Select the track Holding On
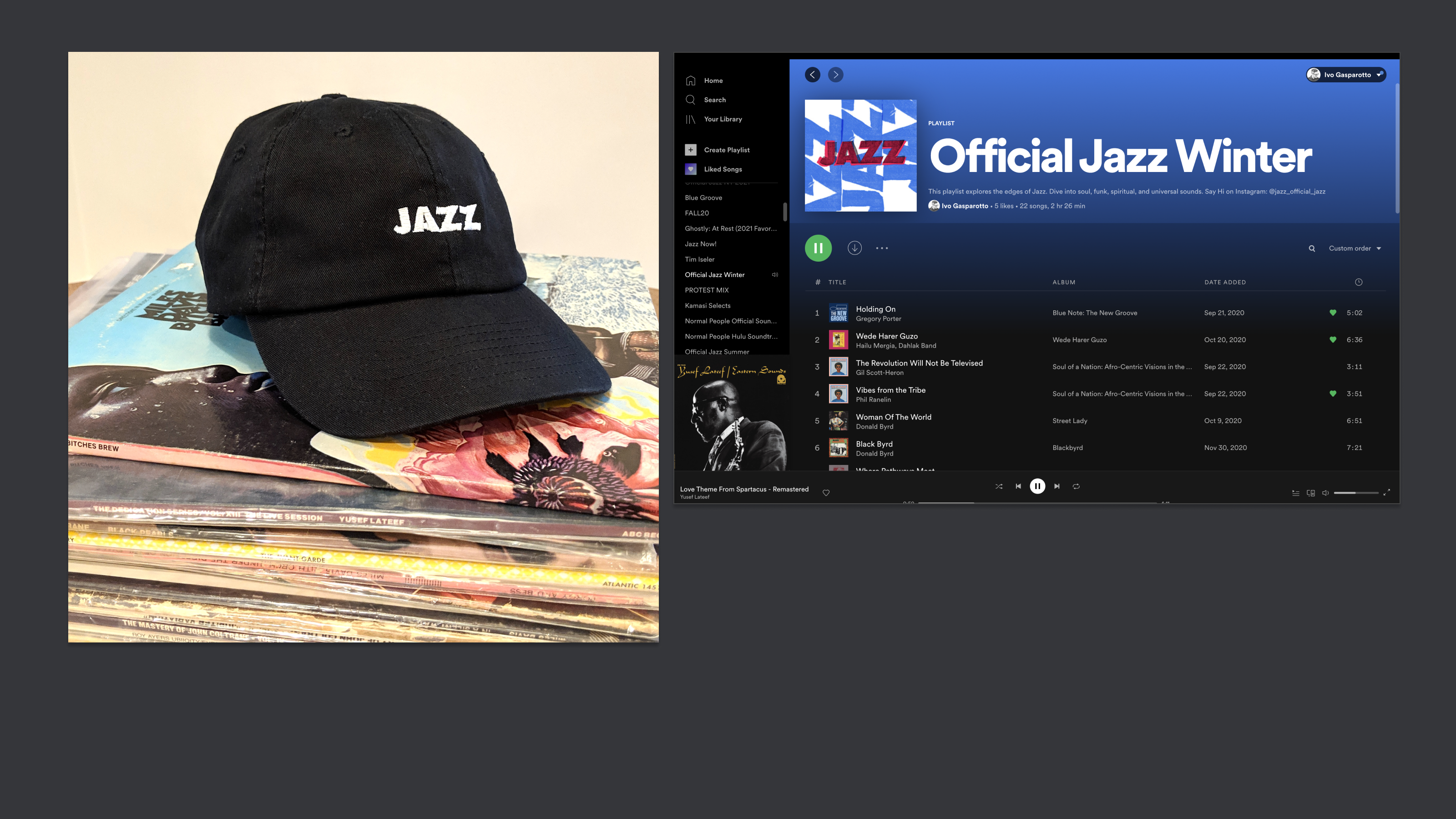This screenshot has height=819, width=1456. pos(875,308)
